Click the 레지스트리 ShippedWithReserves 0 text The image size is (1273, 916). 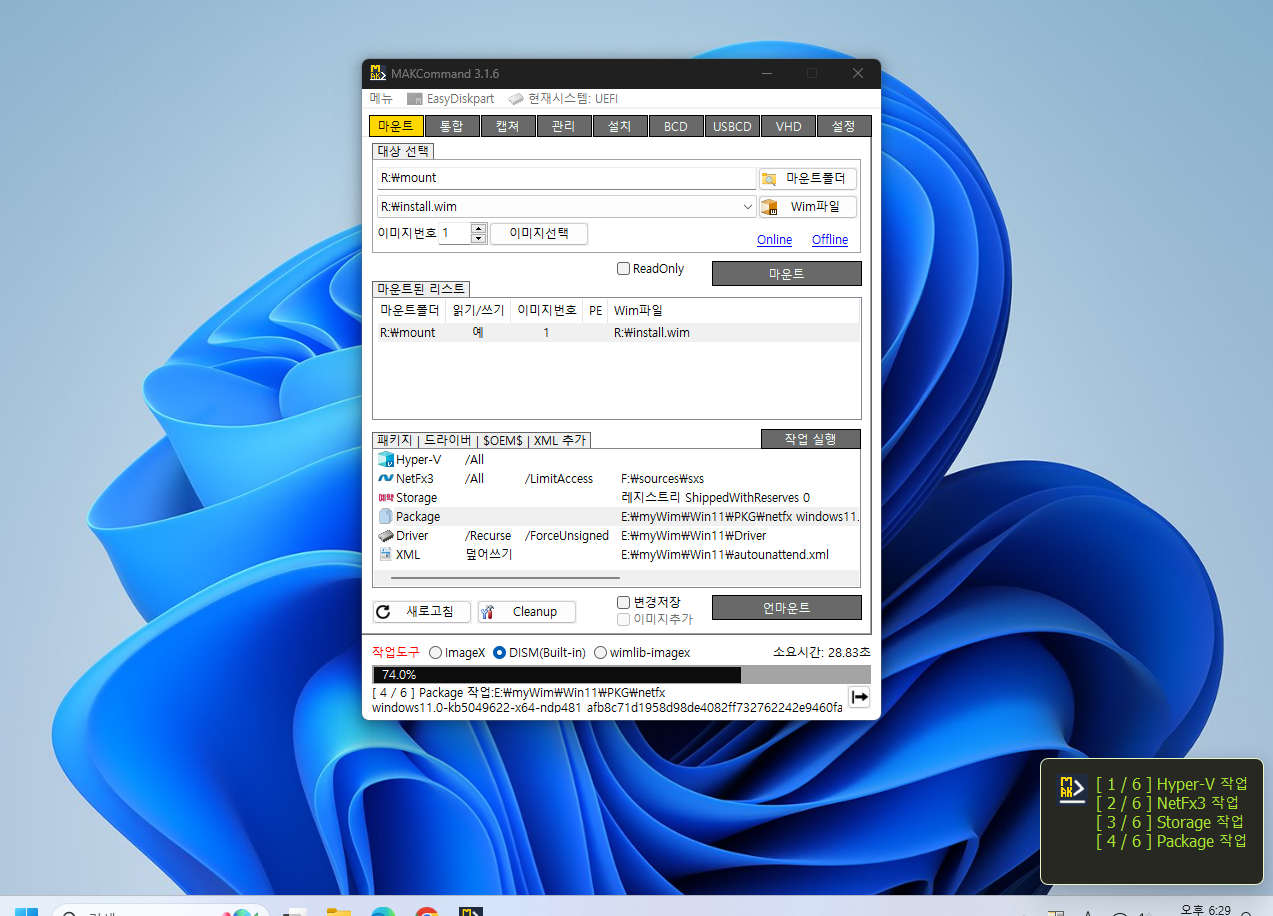715,498
